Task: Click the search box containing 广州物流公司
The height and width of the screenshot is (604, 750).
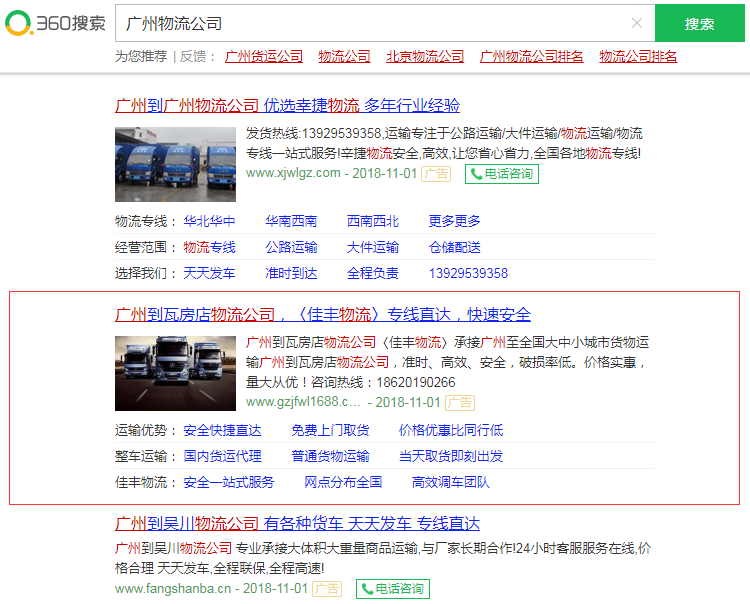Action: pyautogui.click(x=370, y=23)
